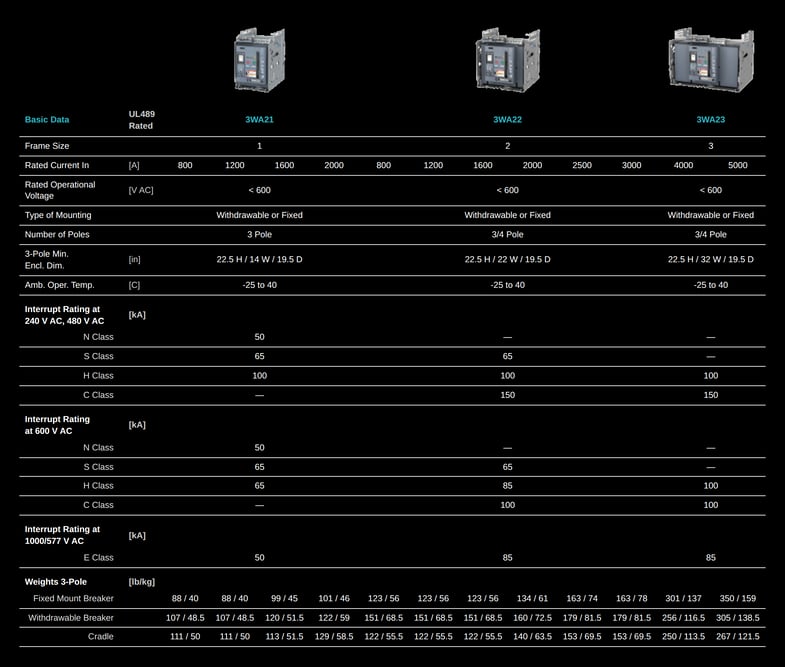785x667 pixels.
Task: Click the 99 / 45 fixed mount weight
Action: pos(284,598)
